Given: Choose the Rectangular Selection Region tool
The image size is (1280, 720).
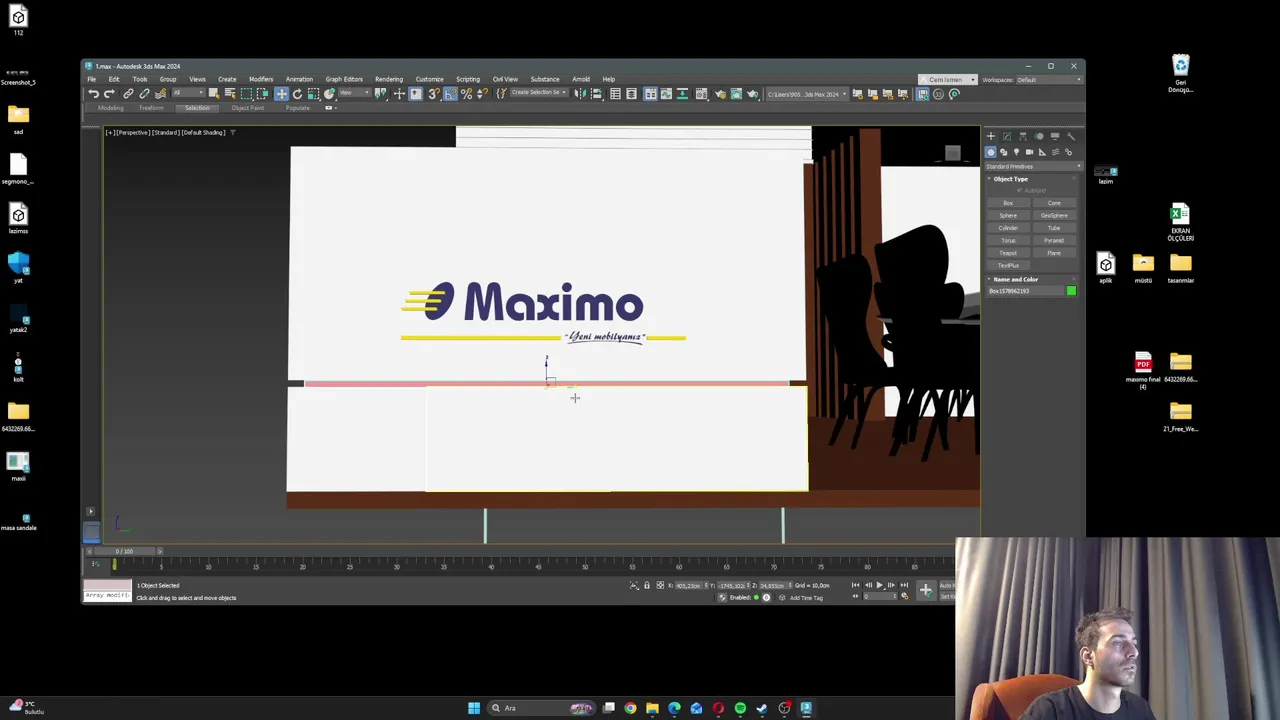Looking at the screenshot, I should pyautogui.click(x=247, y=94).
